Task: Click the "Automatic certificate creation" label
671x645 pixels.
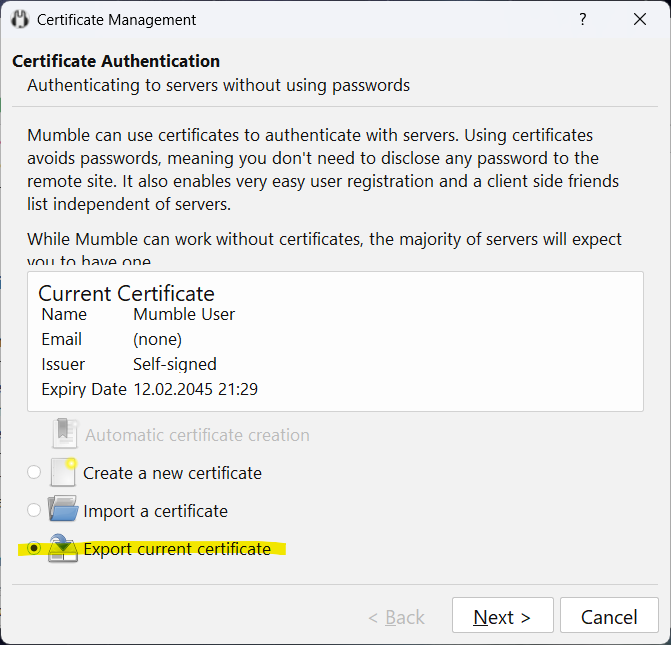Action: coord(197,435)
